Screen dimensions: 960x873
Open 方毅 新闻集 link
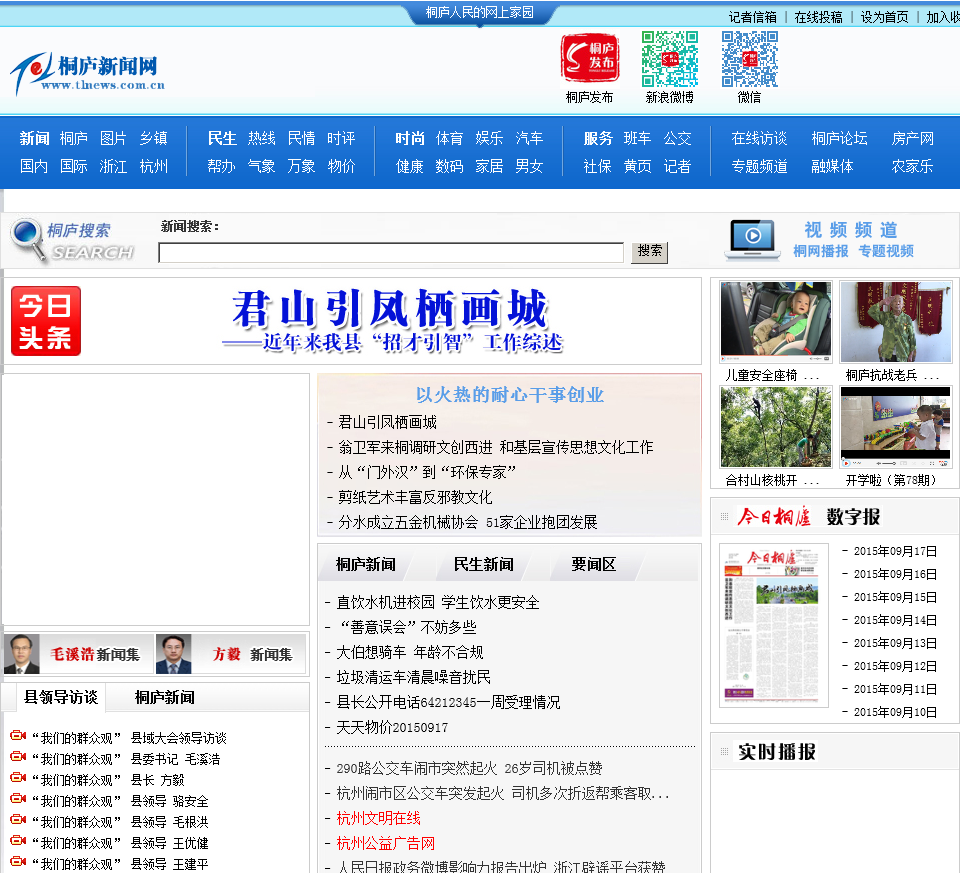(252, 654)
